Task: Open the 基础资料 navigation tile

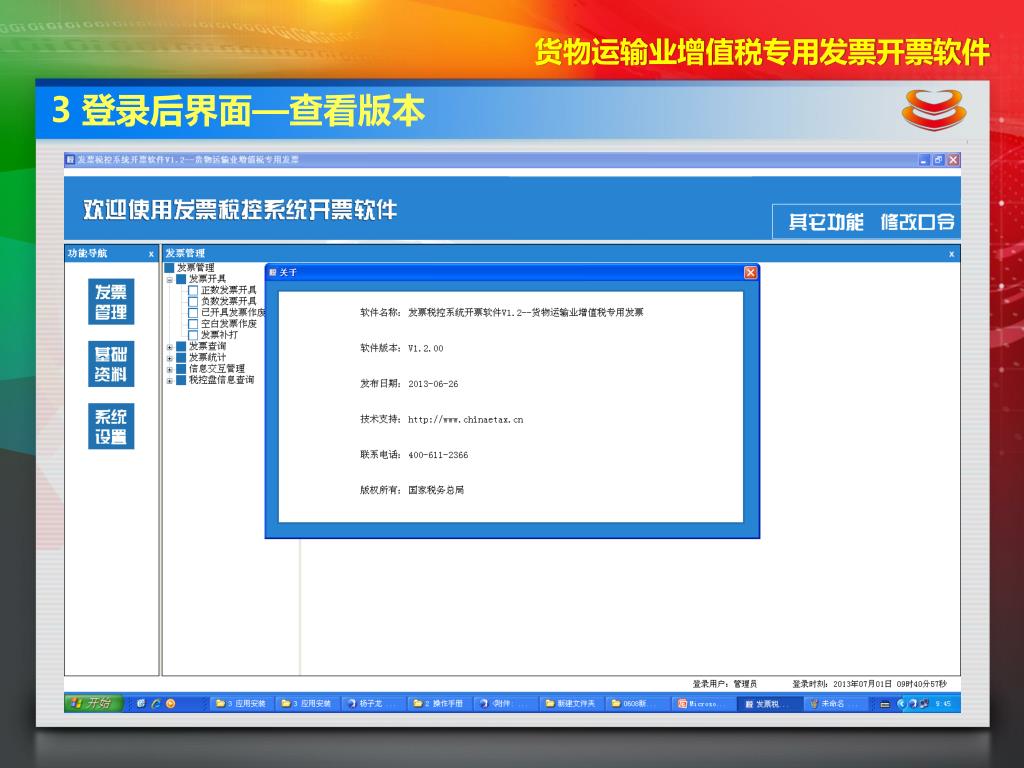Action: [x=111, y=364]
